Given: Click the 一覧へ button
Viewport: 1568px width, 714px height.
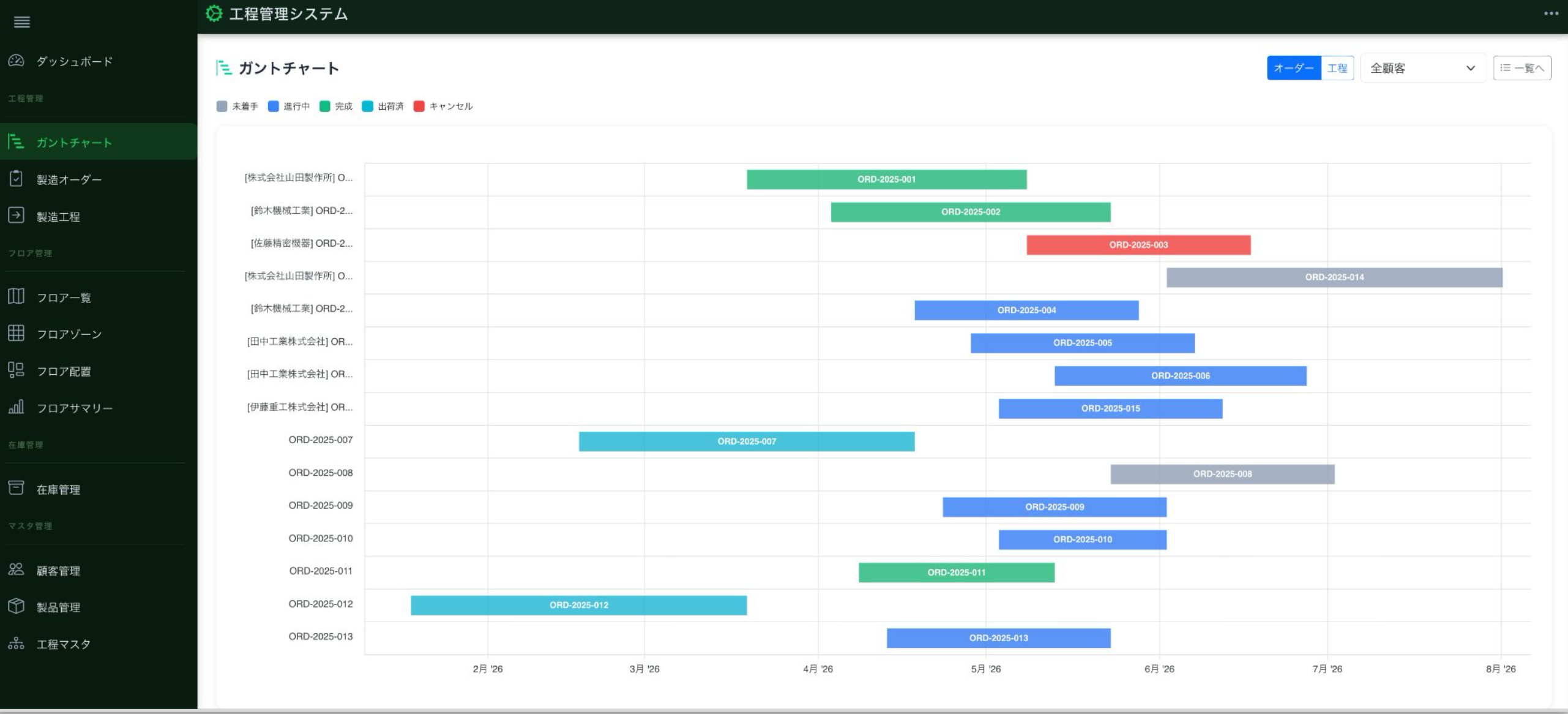Looking at the screenshot, I should (x=1522, y=68).
